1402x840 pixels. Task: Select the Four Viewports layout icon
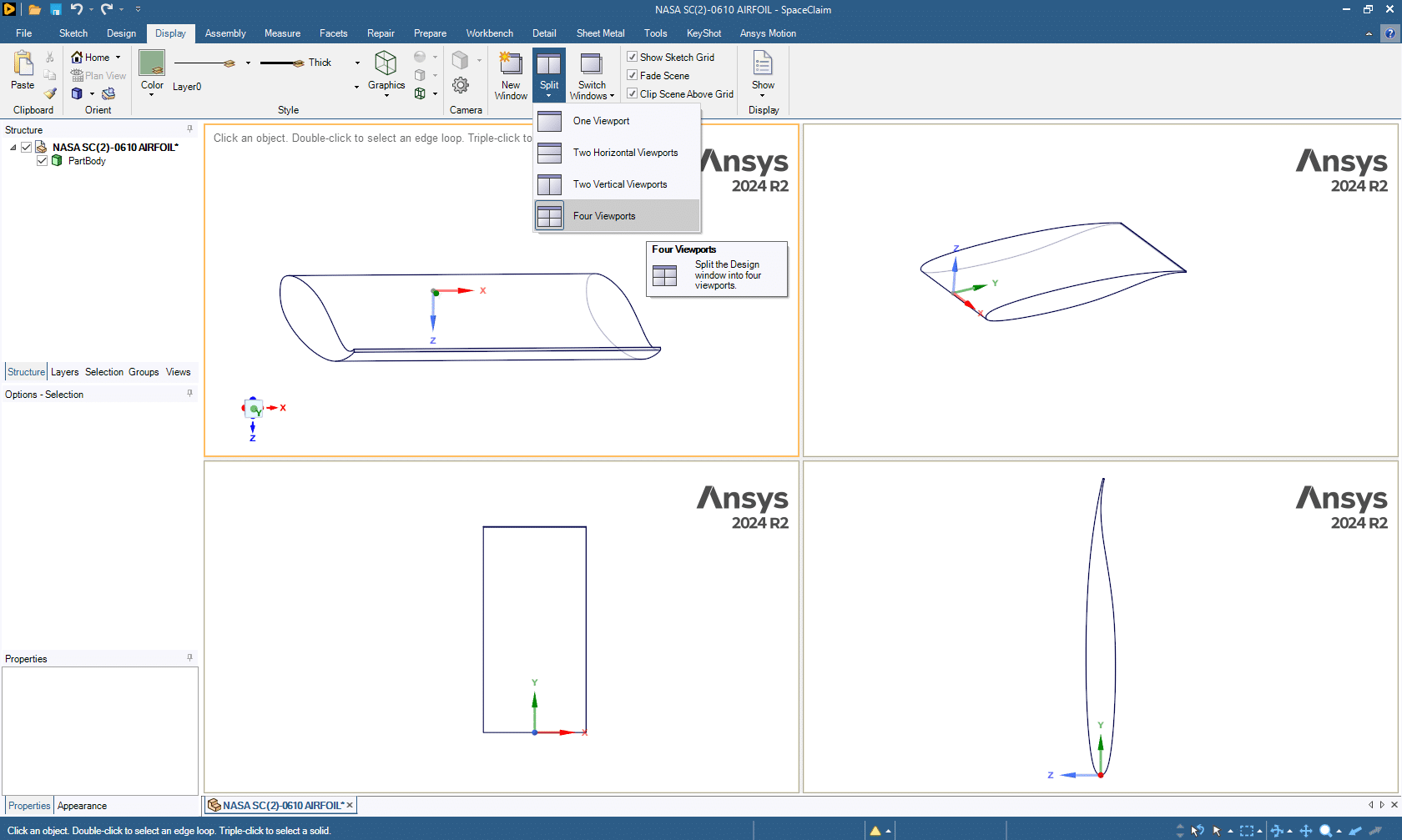(549, 216)
